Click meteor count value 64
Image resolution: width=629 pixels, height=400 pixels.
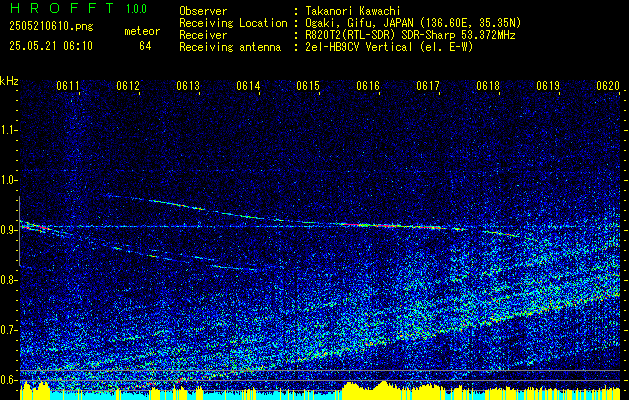click(x=145, y=46)
